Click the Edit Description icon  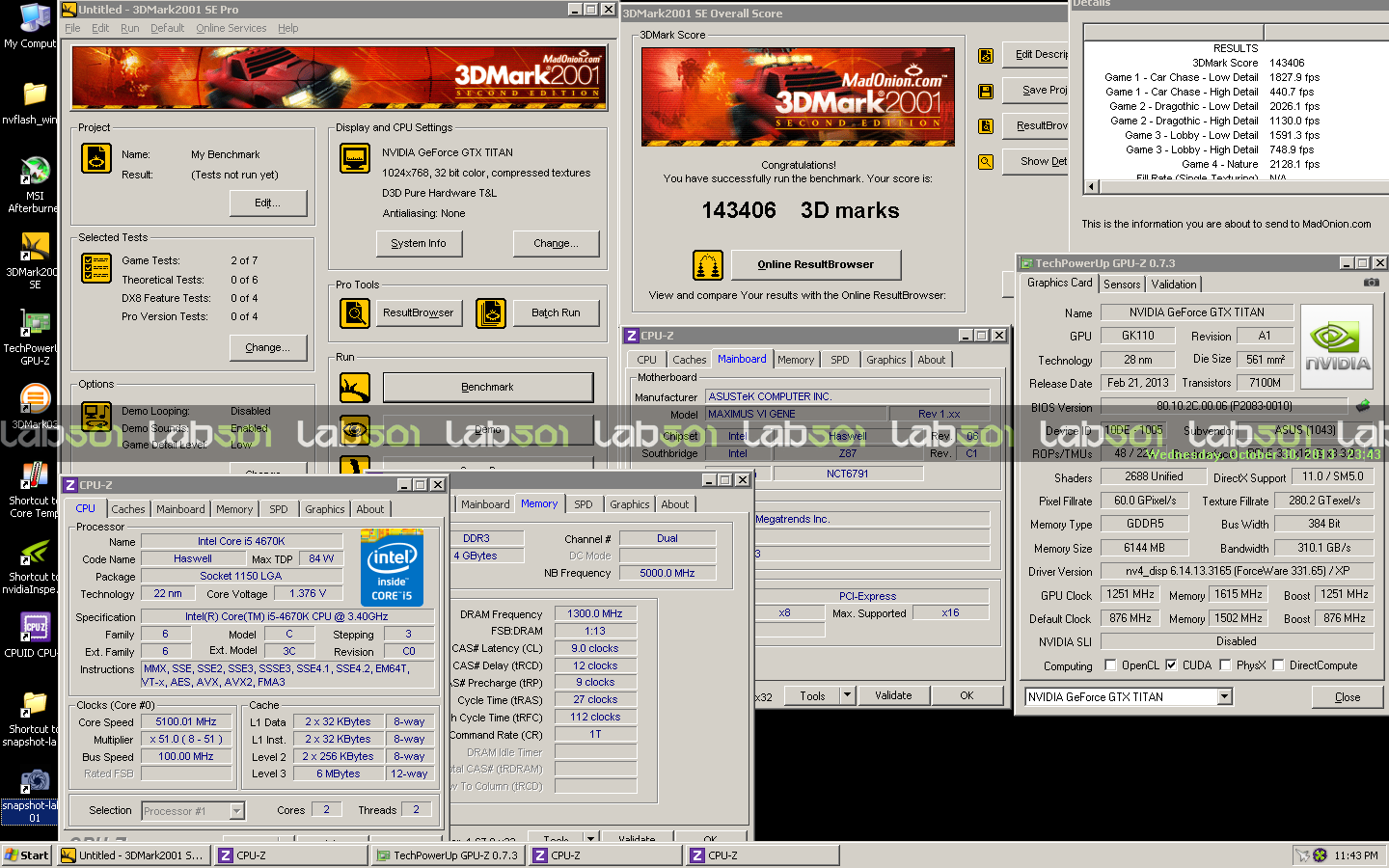986,56
